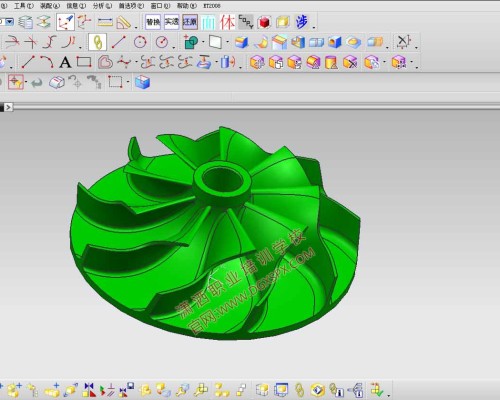The height and width of the screenshot is (400, 500).
Task: Click the red cube icon
Action: (x=264, y=22)
